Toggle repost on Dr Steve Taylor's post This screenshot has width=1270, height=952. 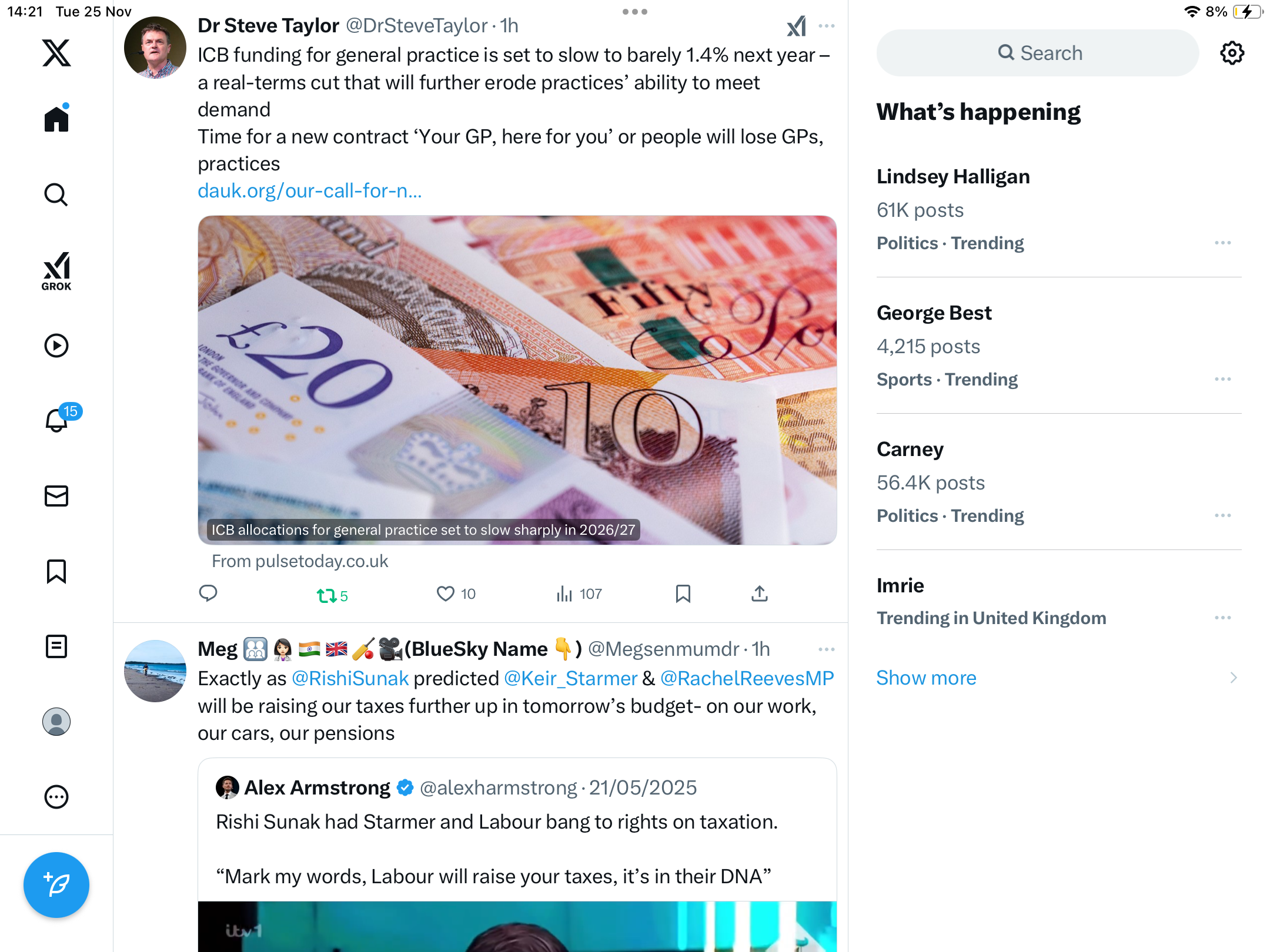(x=332, y=595)
